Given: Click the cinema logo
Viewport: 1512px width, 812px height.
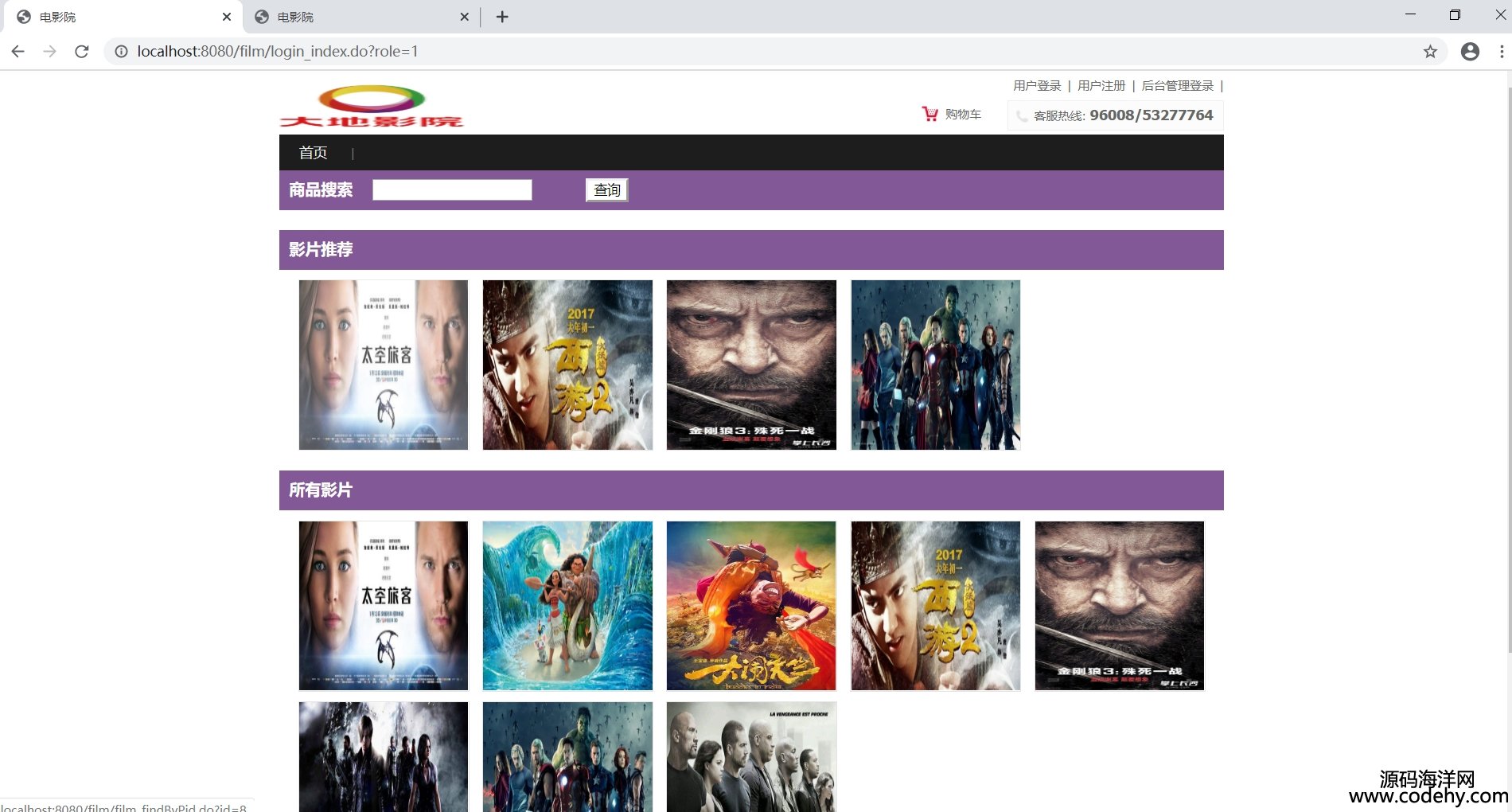Looking at the screenshot, I should point(372,107).
